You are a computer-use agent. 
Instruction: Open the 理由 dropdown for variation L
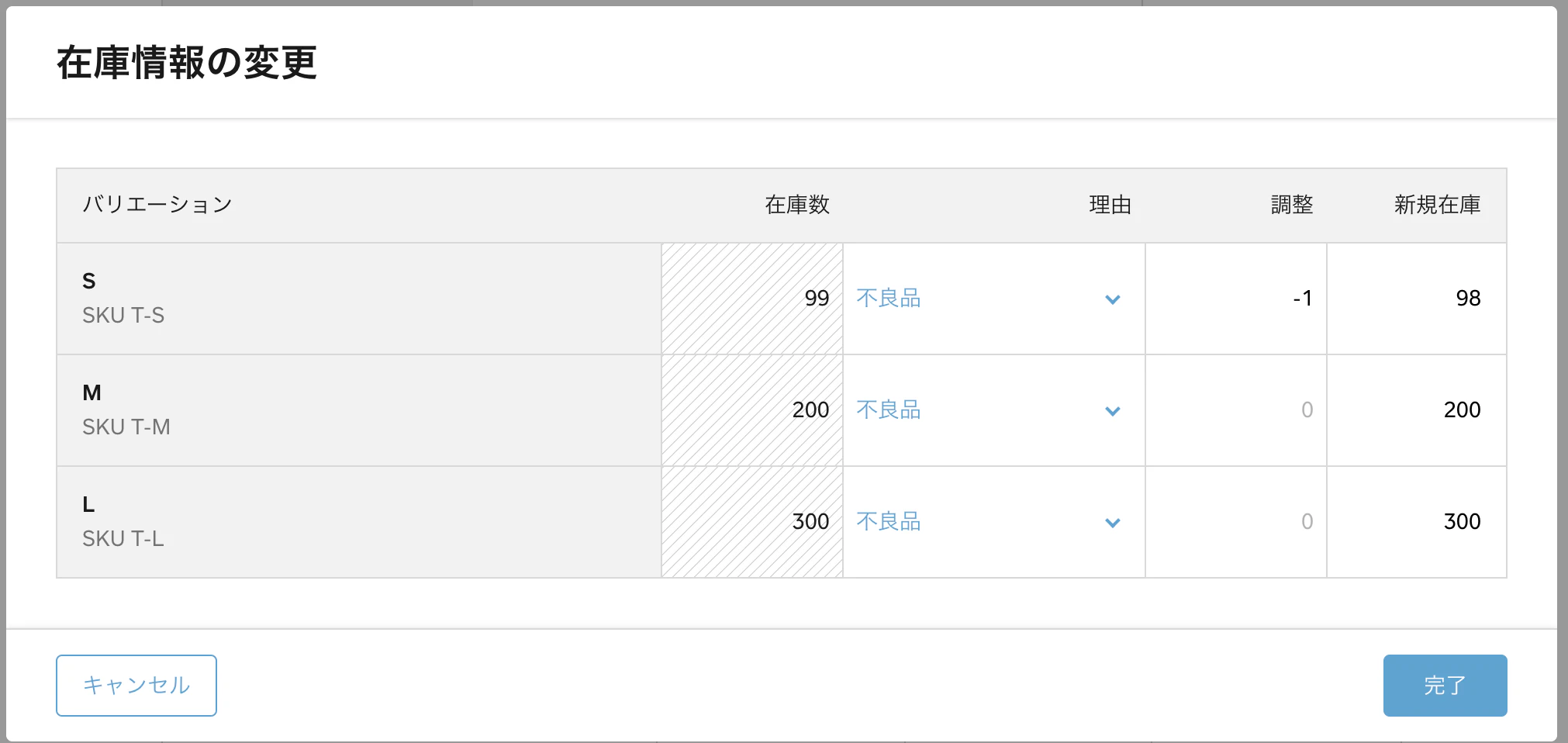(x=994, y=522)
